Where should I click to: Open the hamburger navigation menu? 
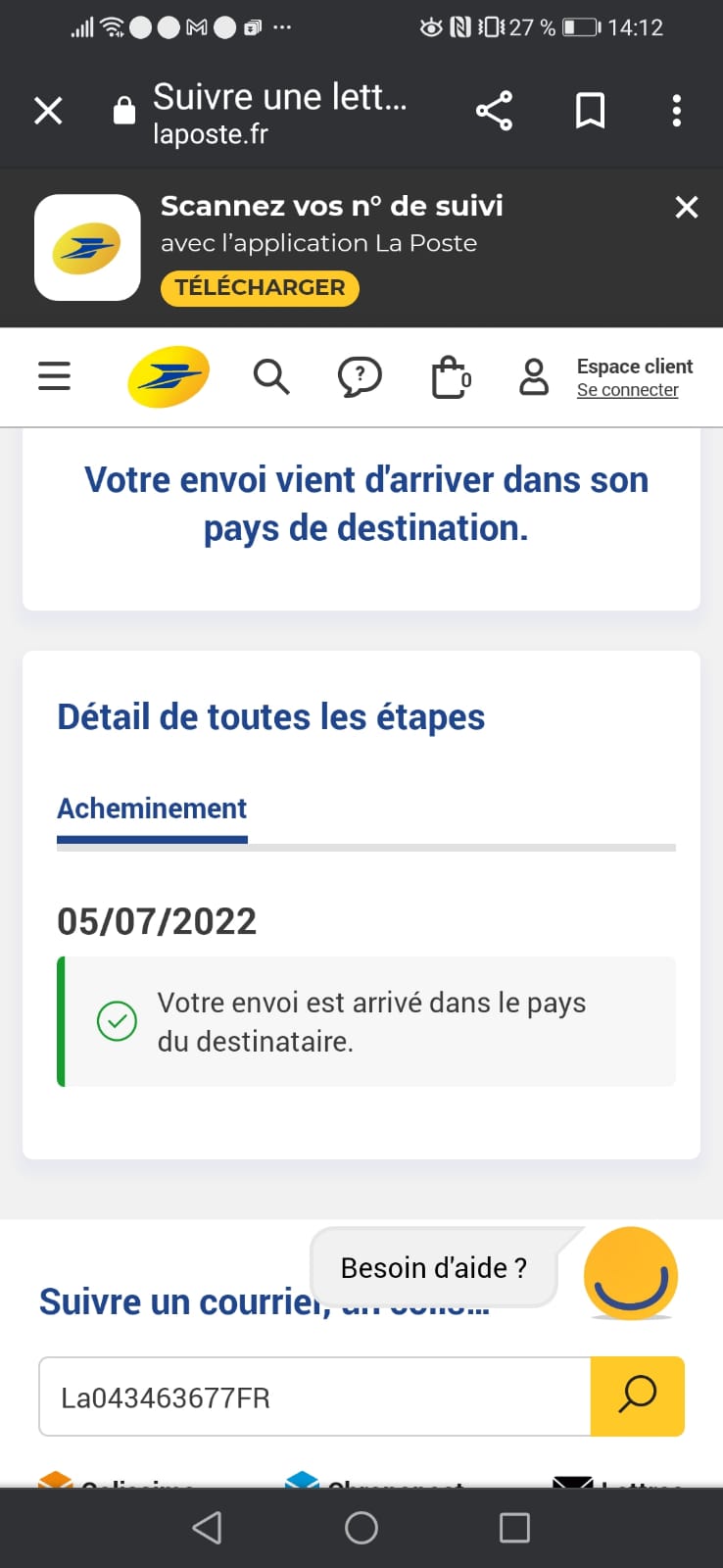pos(54,375)
